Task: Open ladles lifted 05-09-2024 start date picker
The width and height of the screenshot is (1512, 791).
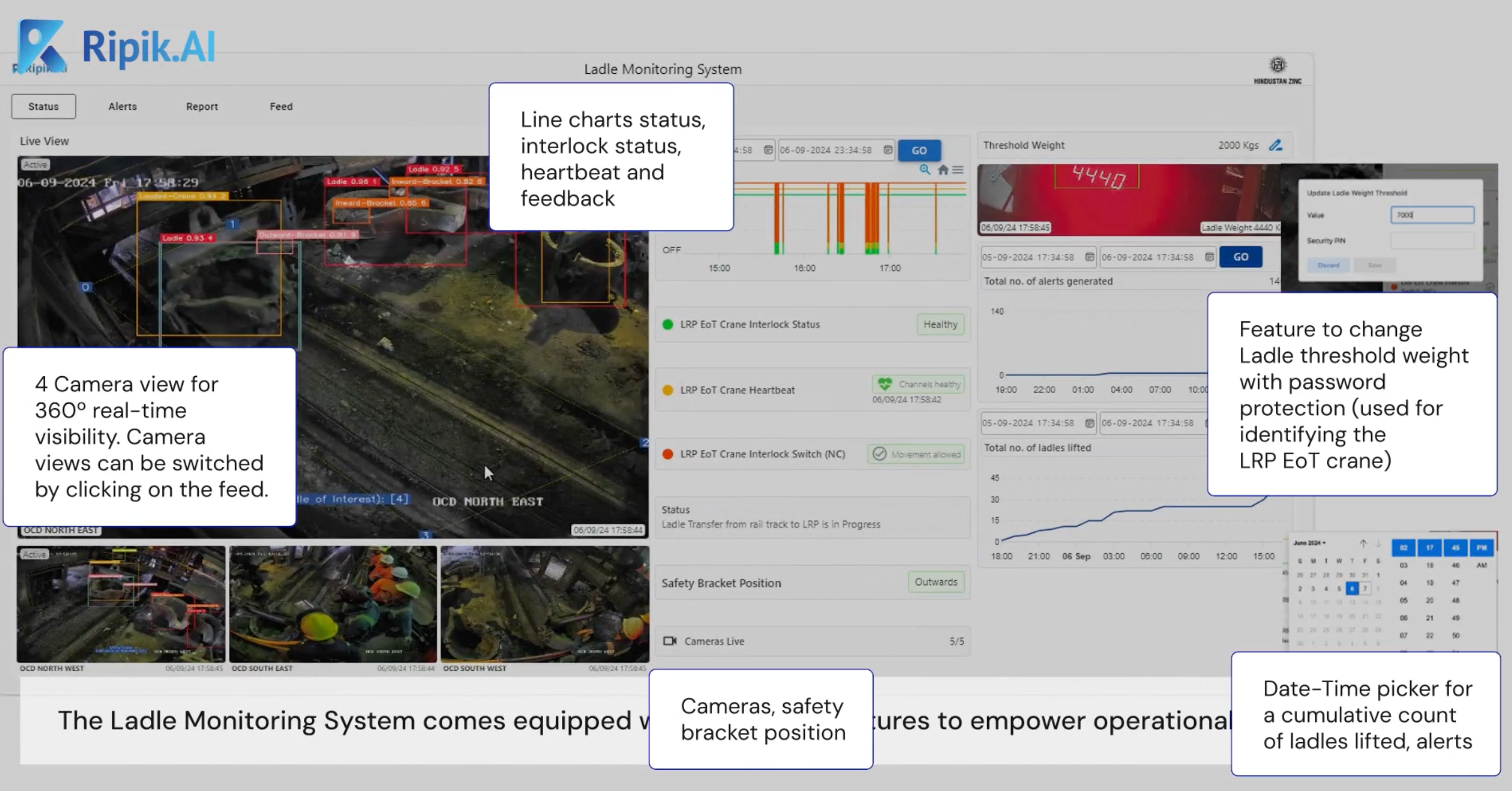Action: 1090,424
